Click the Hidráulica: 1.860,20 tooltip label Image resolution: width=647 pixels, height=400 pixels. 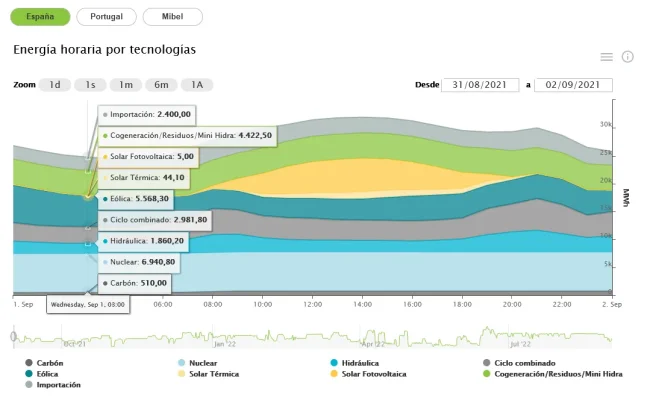[x=143, y=241]
